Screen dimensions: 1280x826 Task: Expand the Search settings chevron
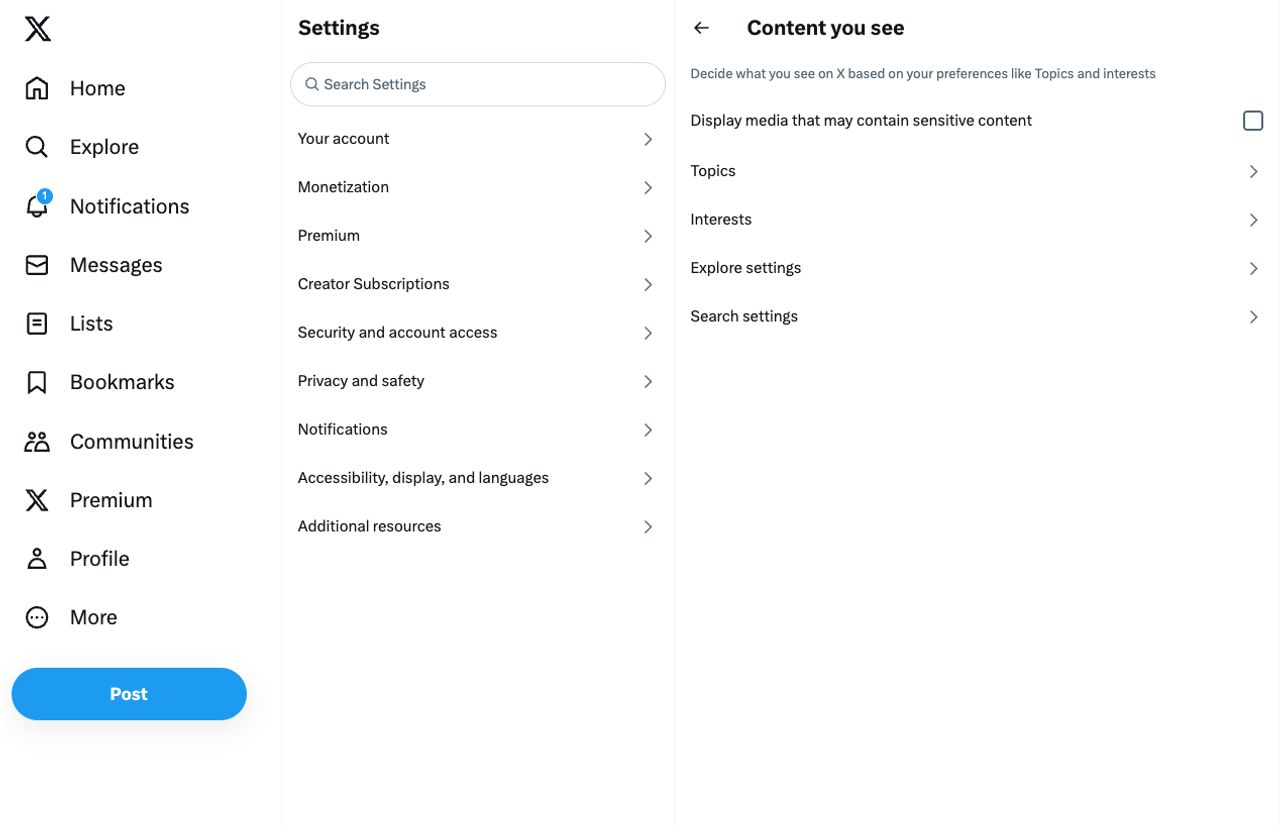coord(1253,317)
